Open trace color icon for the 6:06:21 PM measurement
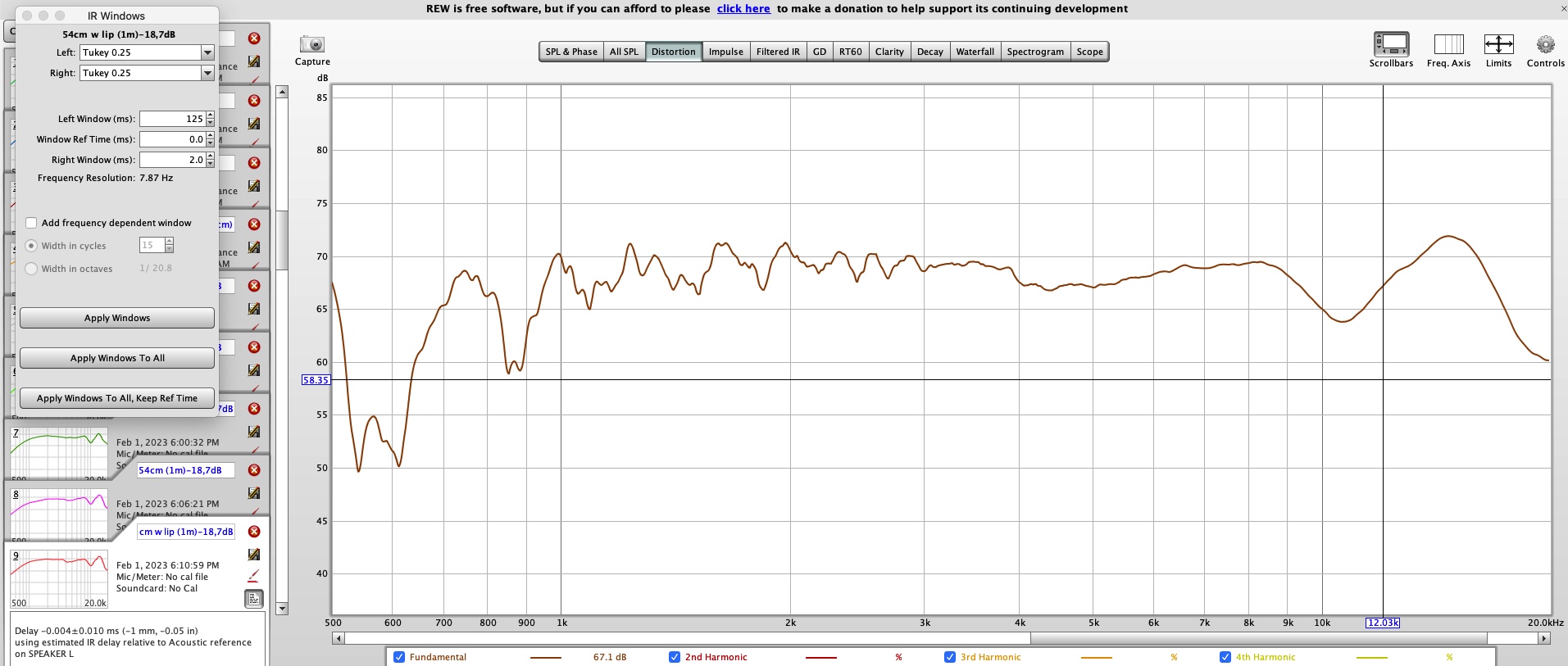This screenshot has height=666, width=1568. pos(254,493)
